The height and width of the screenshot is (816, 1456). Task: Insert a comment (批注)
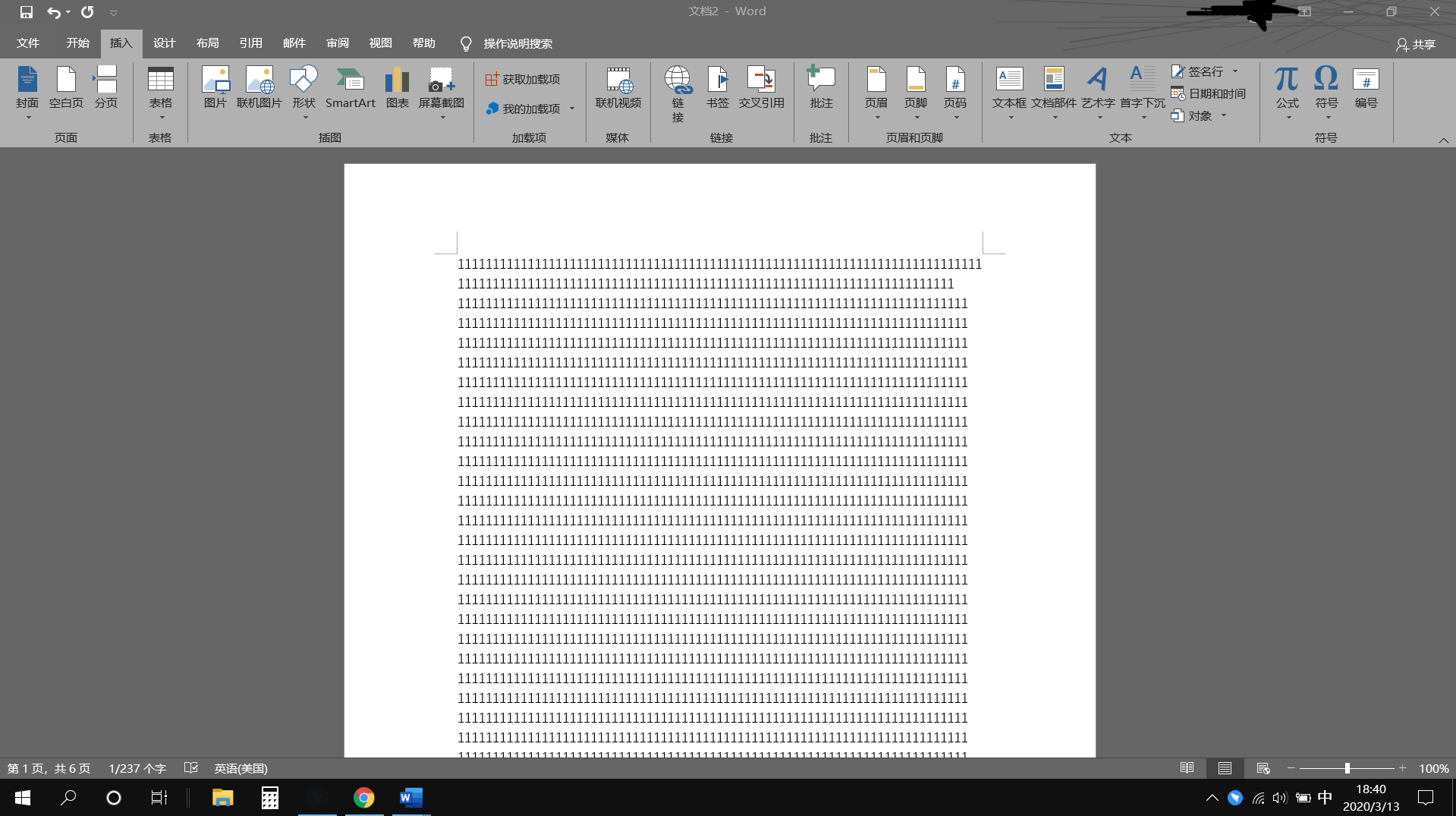821,89
